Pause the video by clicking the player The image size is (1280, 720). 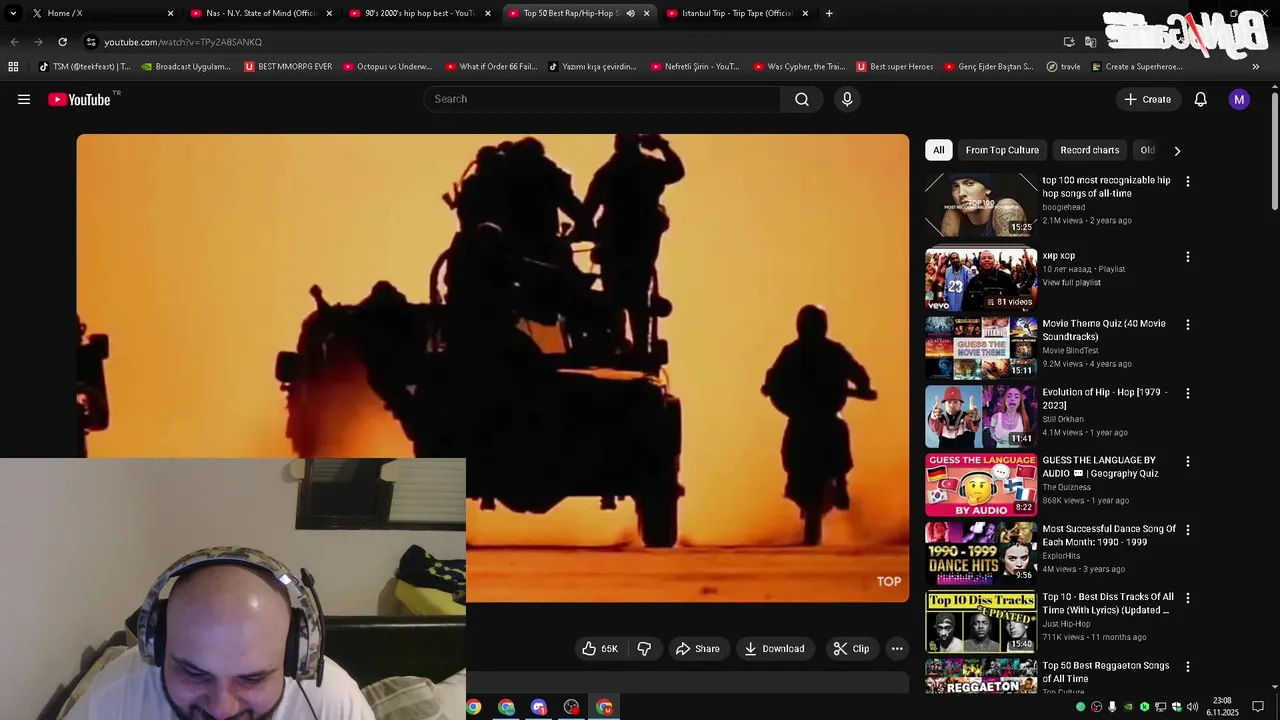point(493,368)
